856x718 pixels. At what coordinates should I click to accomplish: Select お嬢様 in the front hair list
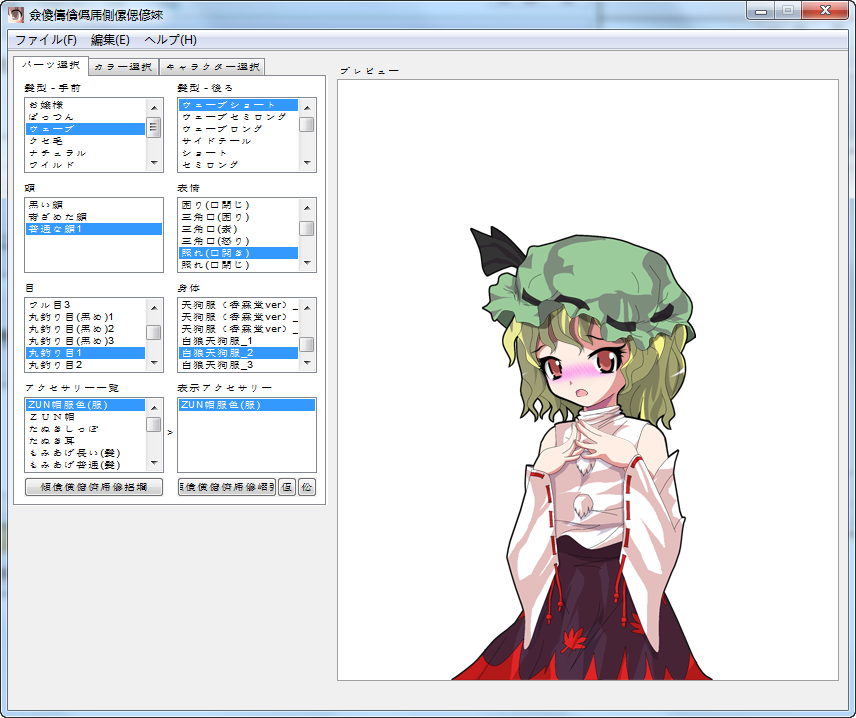coord(86,105)
